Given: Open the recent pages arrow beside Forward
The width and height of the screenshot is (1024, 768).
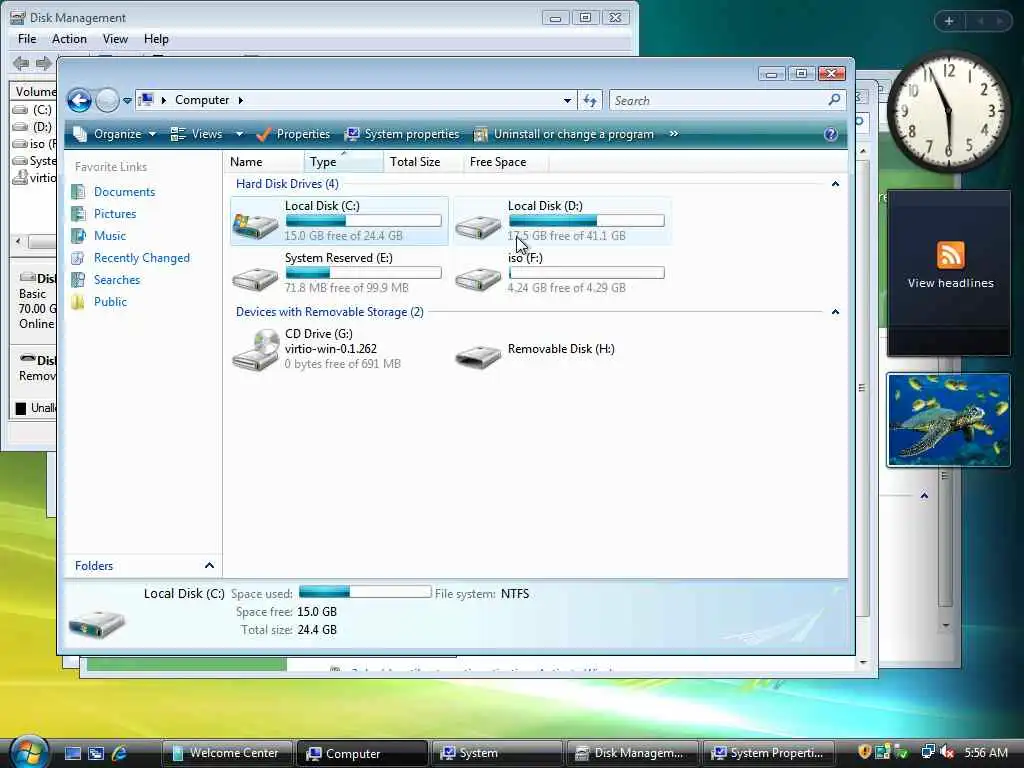Looking at the screenshot, I should coord(127,101).
